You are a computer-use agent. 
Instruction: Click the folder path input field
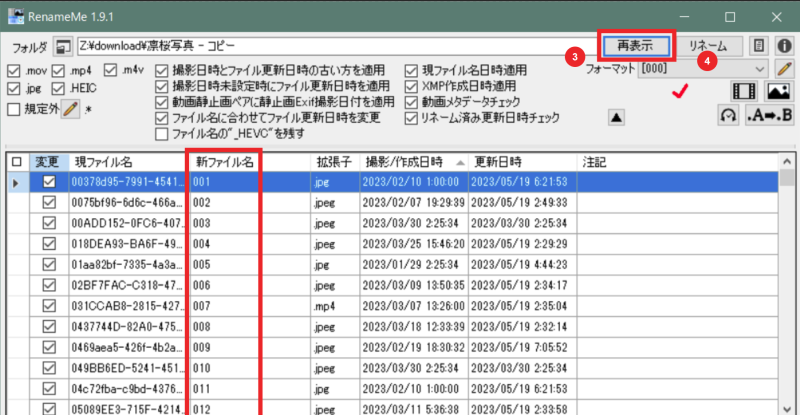tap(337, 46)
